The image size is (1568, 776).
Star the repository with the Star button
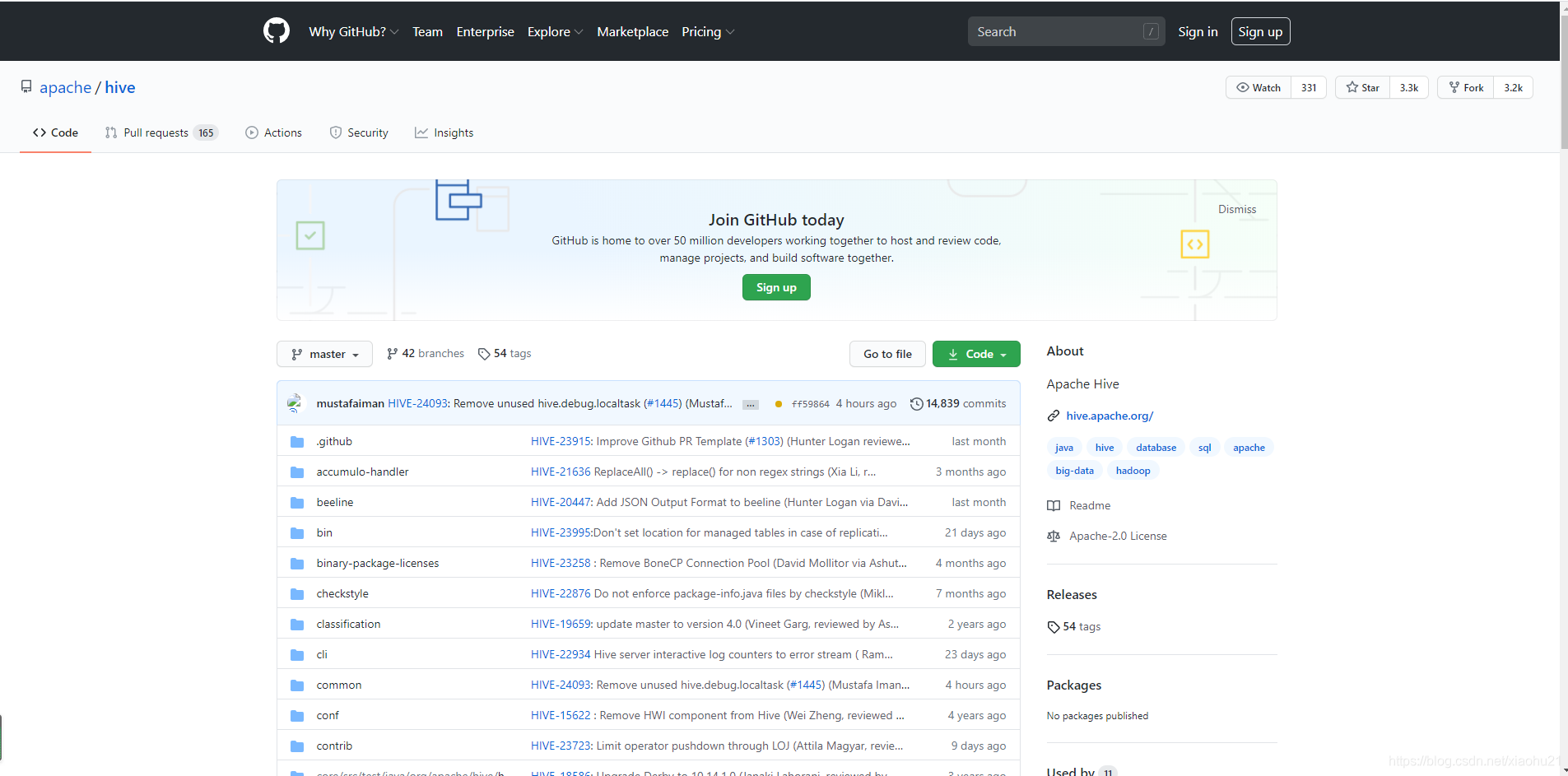pos(1363,87)
